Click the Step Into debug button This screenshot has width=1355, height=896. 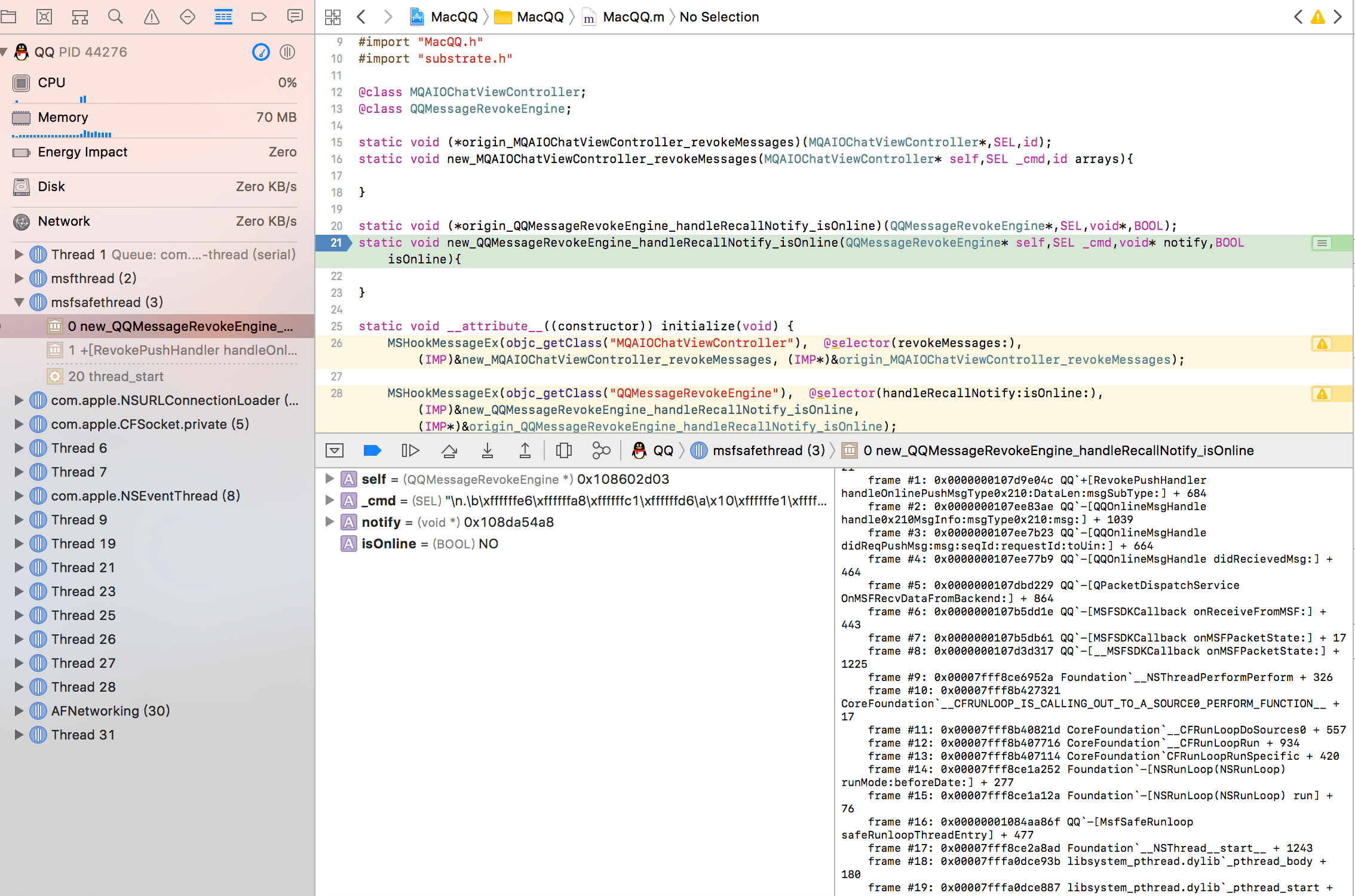click(487, 450)
